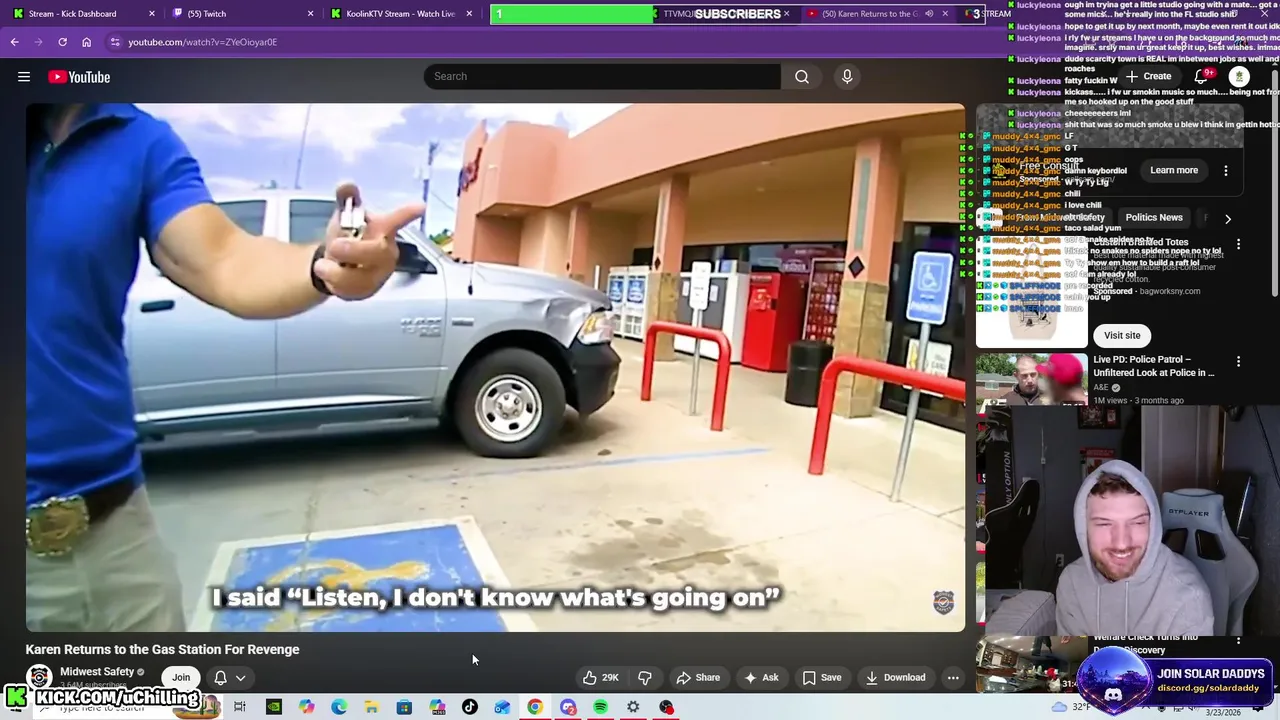The height and width of the screenshot is (720, 1280).
Task: Mute the Karen Returns tab audio
Action: click(x=928, y=14)
